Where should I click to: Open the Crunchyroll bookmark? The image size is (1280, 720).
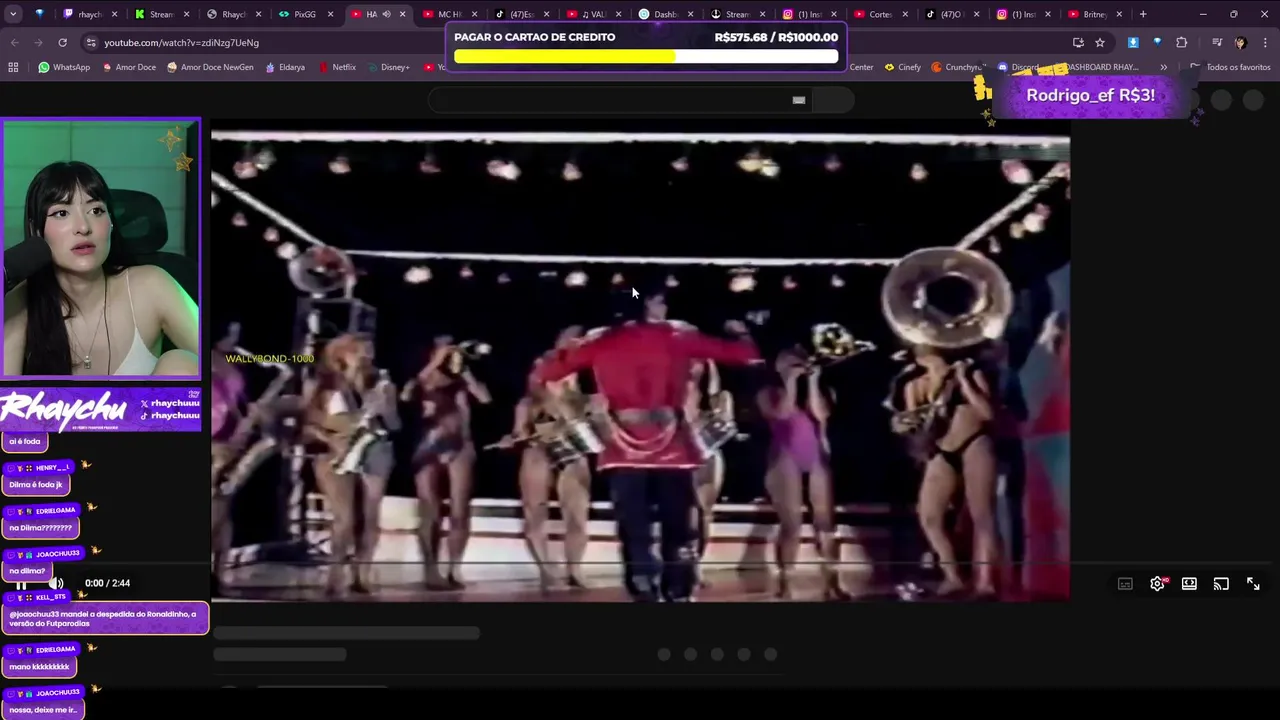(x=957, y=67)
